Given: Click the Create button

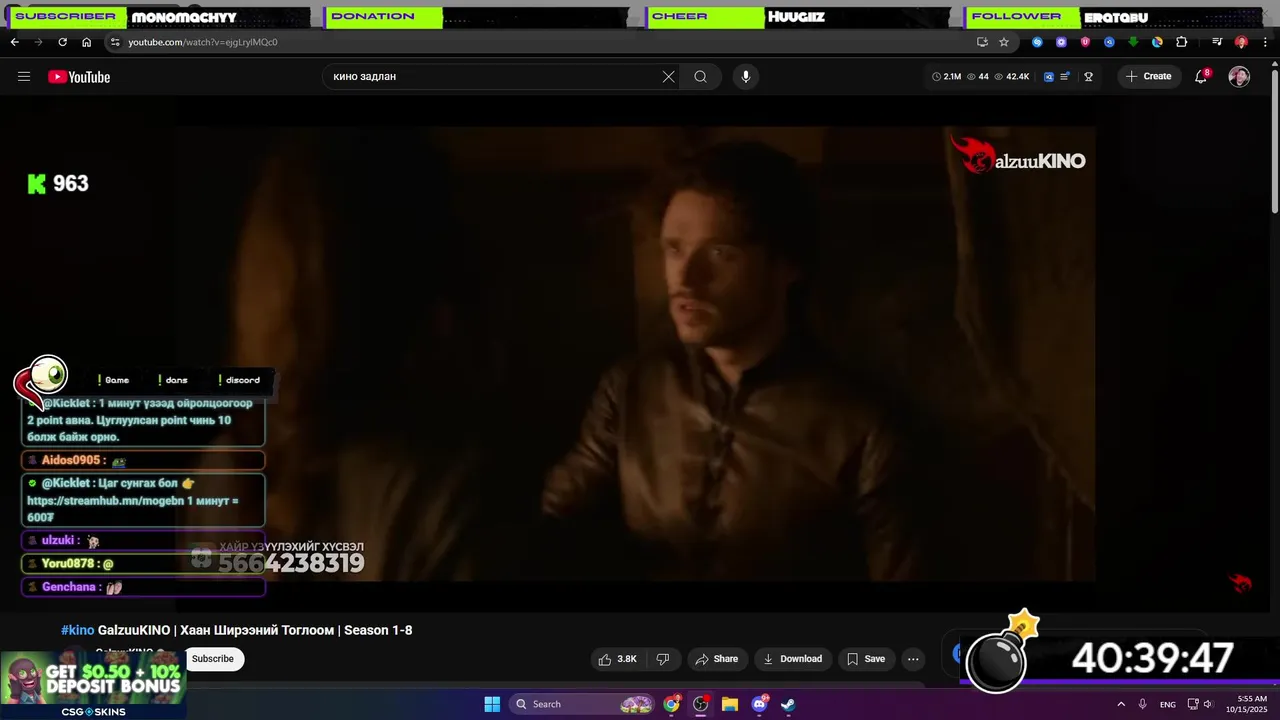Looking at the screenshot, I should [1149, 77].
